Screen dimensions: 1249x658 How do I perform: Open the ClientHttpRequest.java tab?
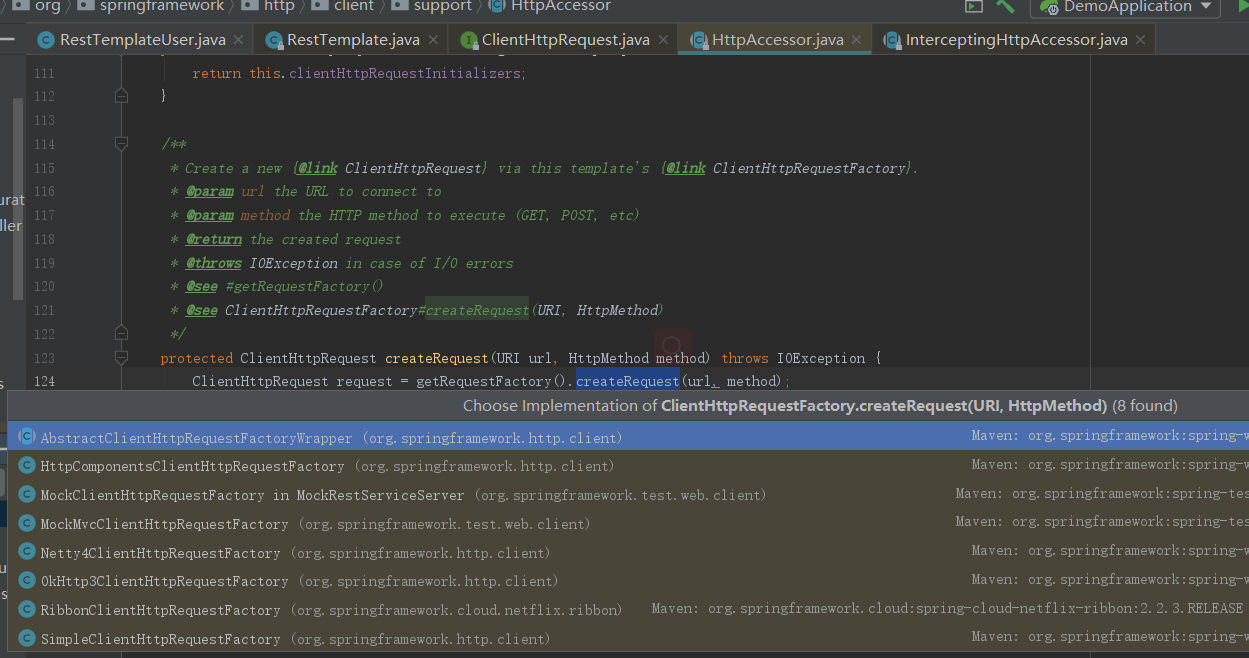565,40
